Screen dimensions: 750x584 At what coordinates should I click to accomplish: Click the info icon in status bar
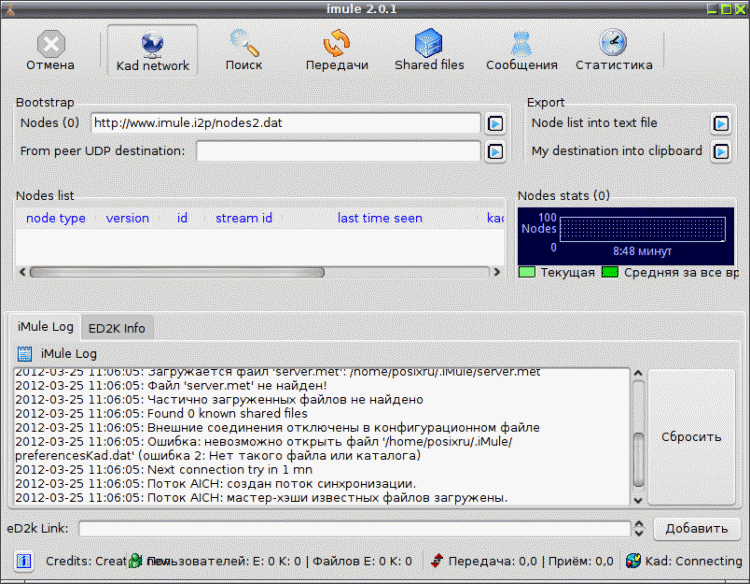tap(24, 561)
